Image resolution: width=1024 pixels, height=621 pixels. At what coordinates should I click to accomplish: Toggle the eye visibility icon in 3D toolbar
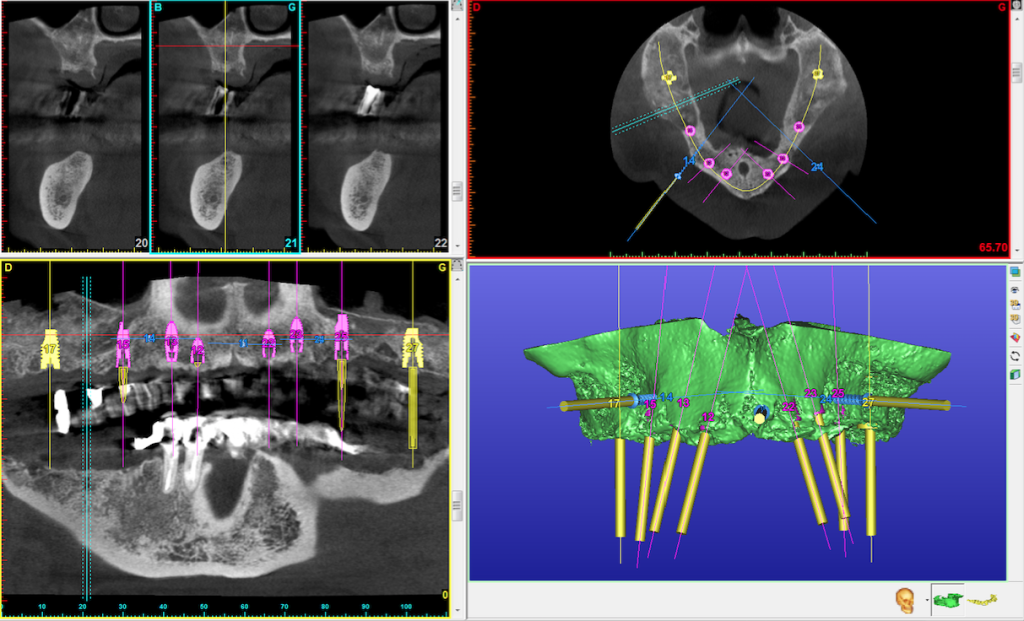pyautogui.click(x=1016, y=288)
